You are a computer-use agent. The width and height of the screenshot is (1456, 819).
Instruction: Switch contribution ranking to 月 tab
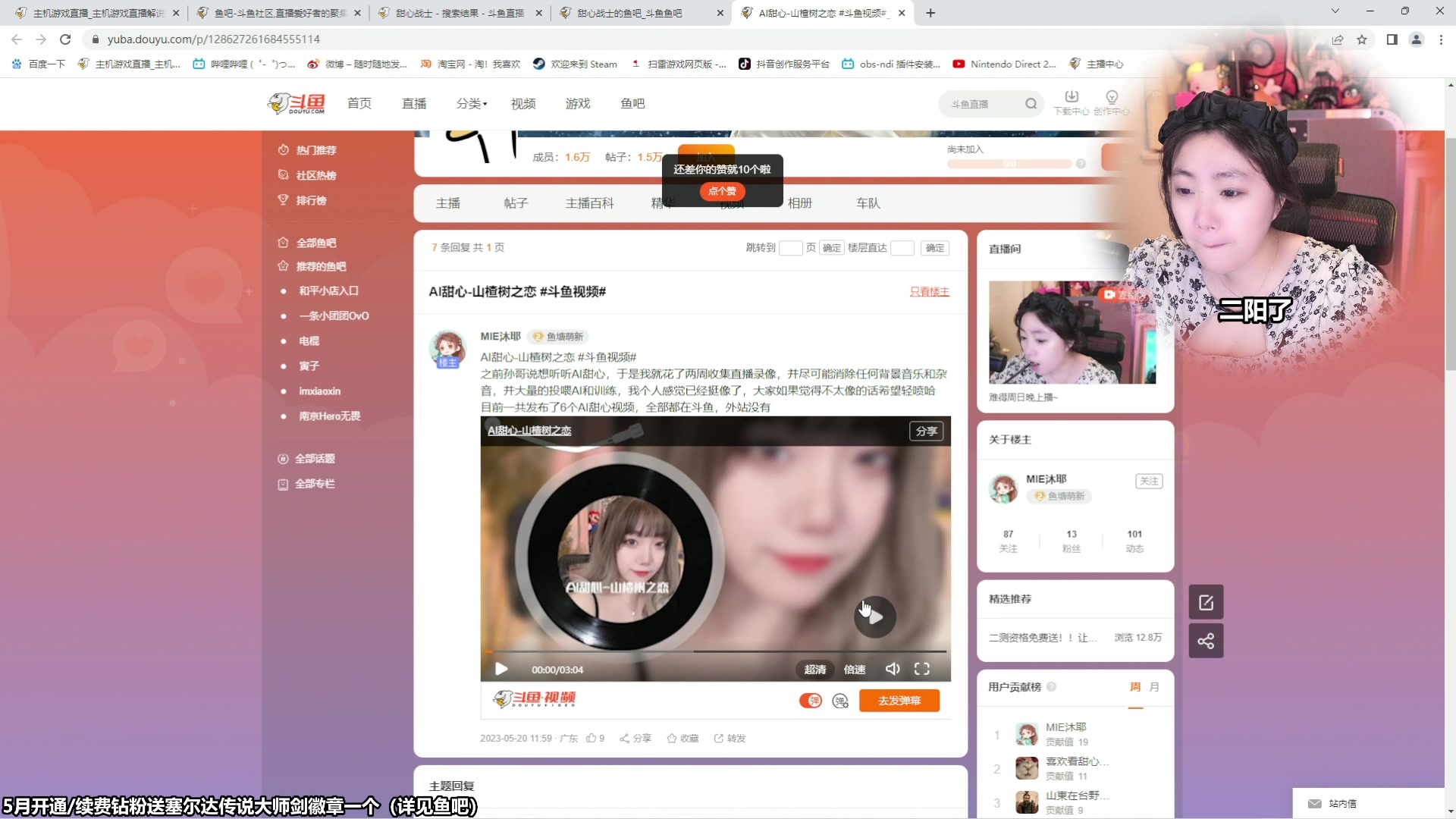1154,687
